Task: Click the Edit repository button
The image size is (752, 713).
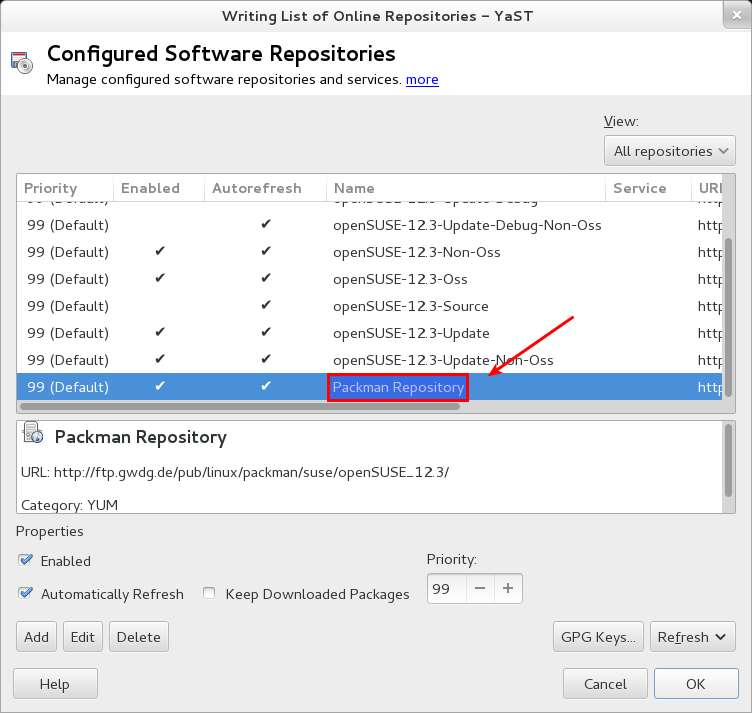Action: tap(82, 637)
